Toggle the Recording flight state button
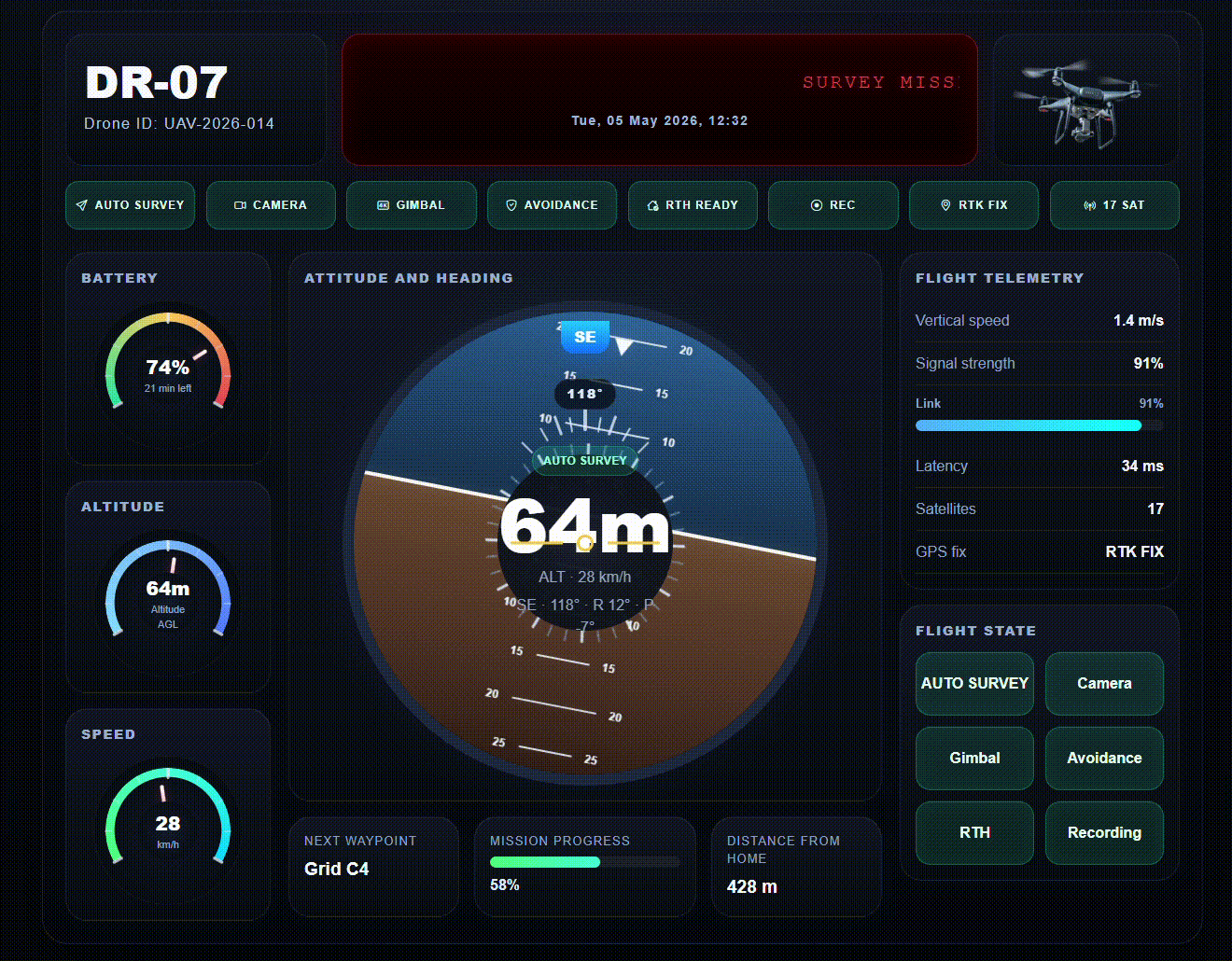 coord(1104,833)
